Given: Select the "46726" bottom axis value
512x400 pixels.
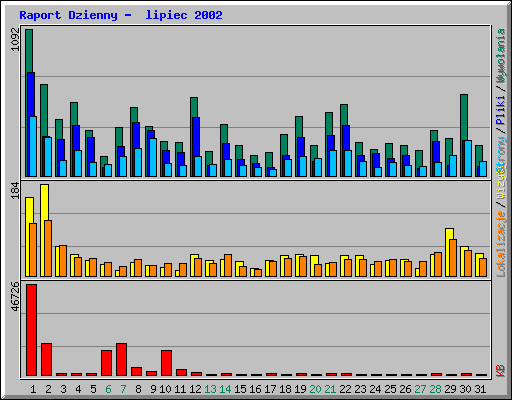Looking at the screenshot, I should point(15,296).
